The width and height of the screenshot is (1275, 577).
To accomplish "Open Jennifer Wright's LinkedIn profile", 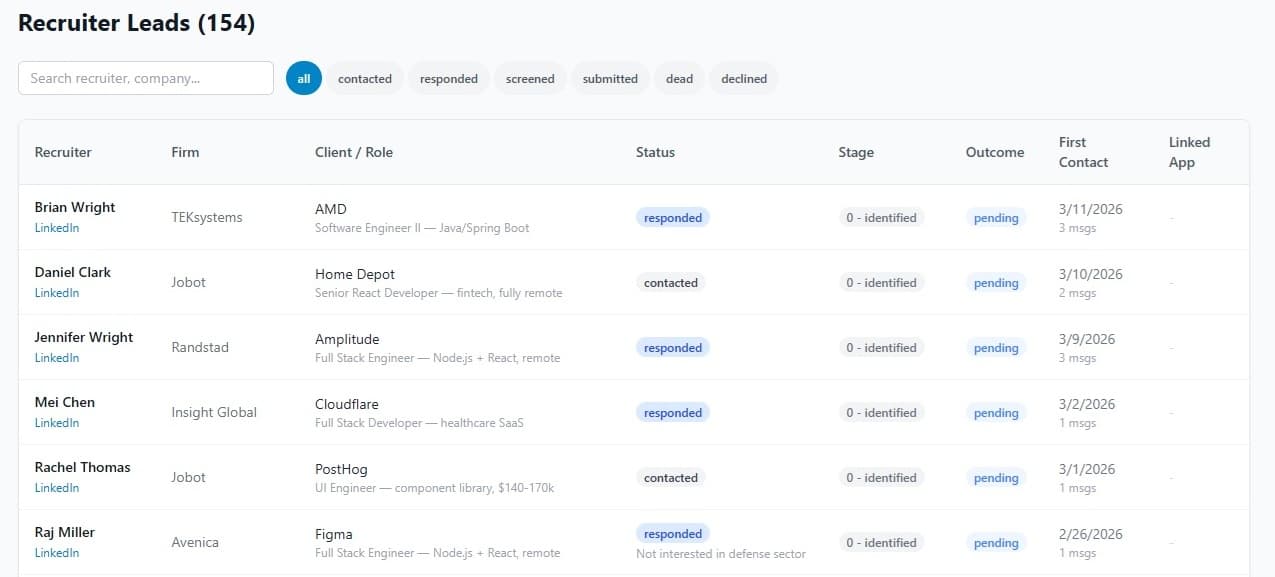I will tap(57, 358).
